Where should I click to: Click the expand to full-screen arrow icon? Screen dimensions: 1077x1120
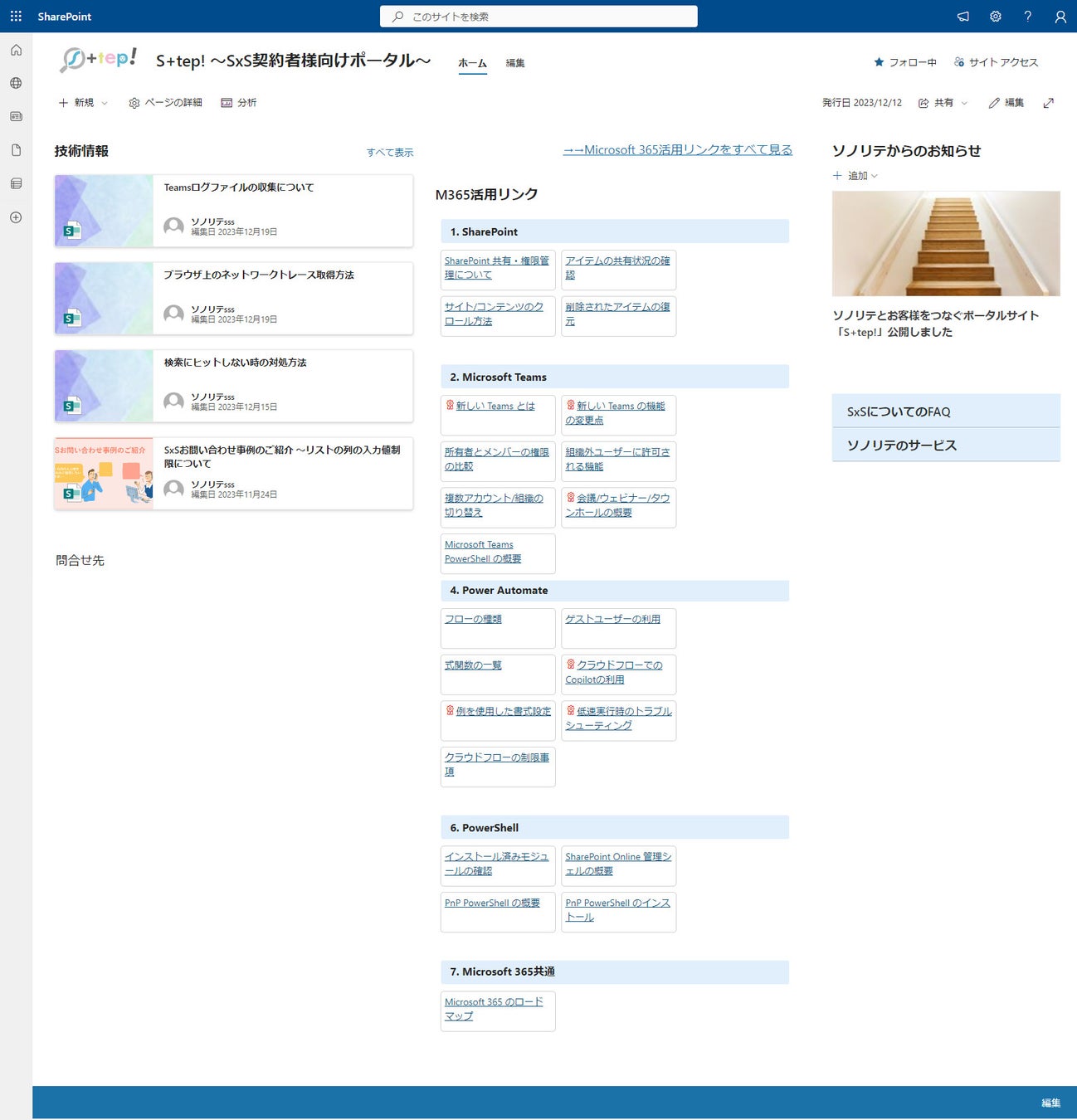(x=1049, y=103)
